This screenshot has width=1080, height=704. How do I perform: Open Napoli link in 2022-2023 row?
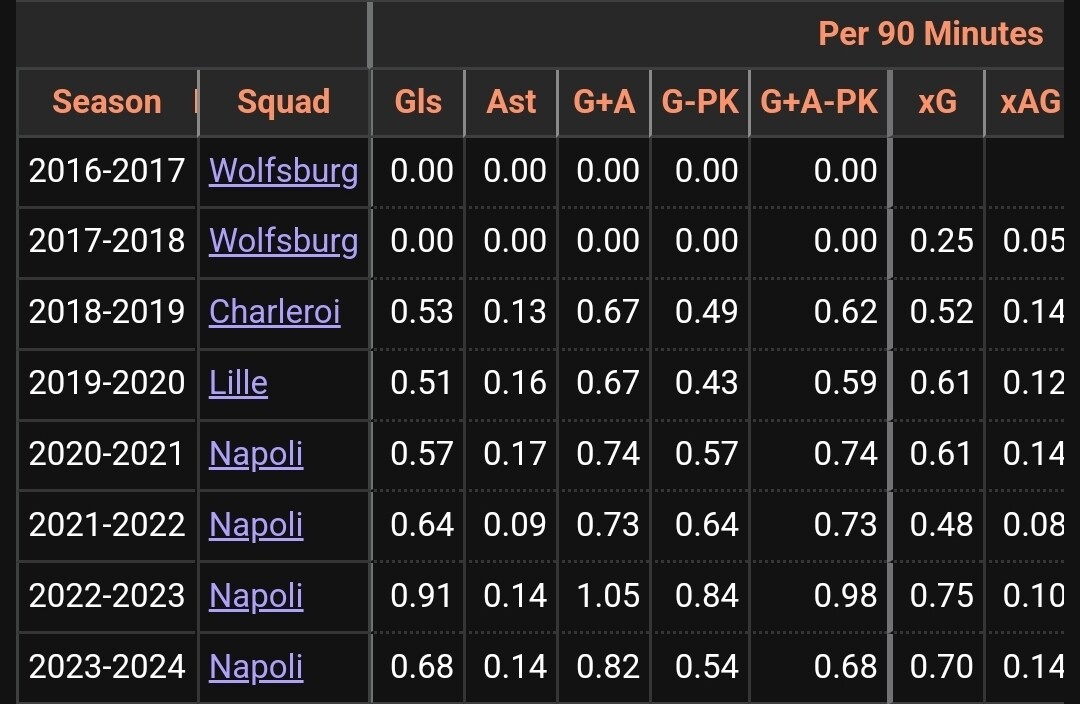[x=256, y=596]
